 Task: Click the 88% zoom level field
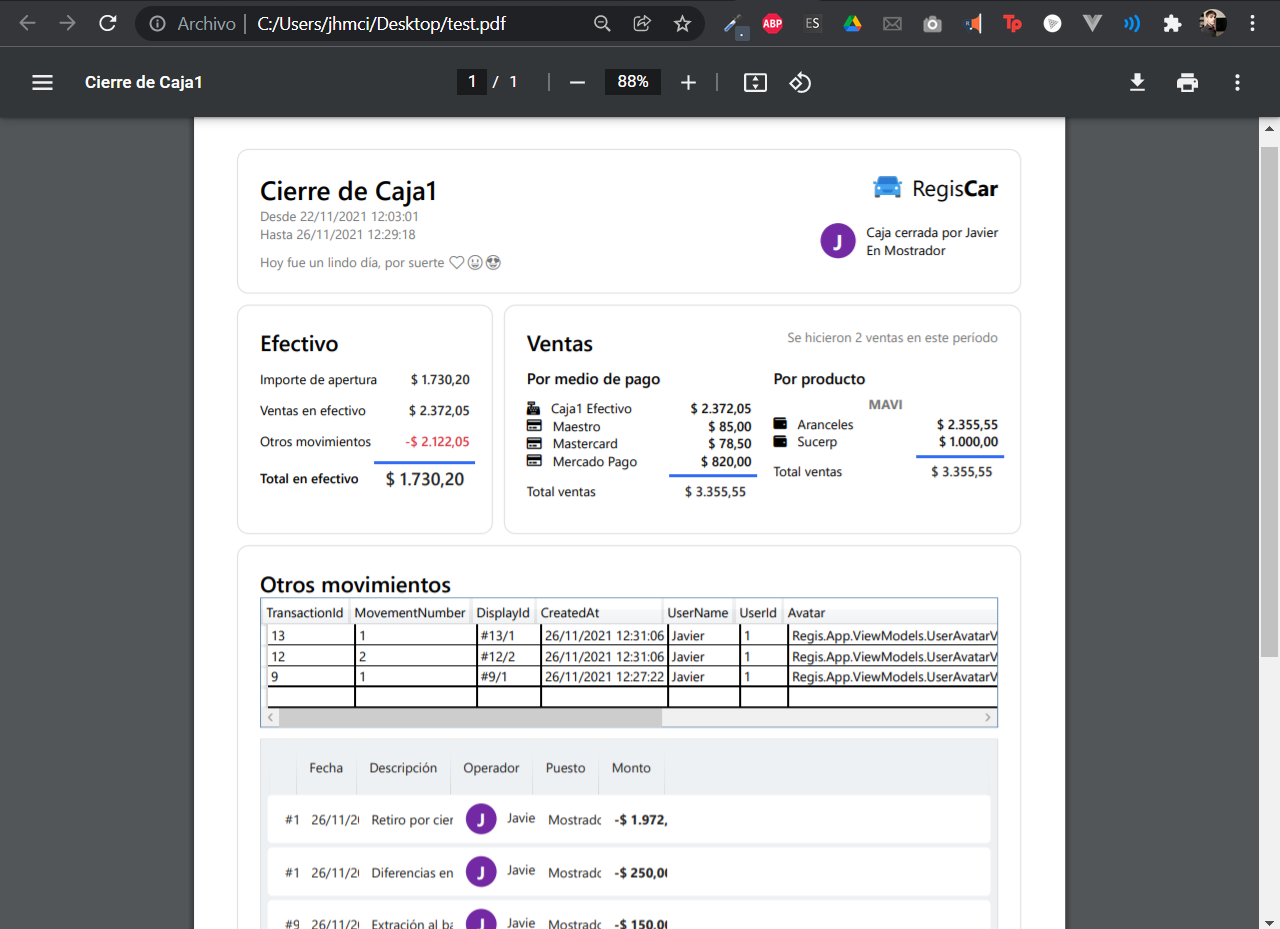[x=632, y=82]
